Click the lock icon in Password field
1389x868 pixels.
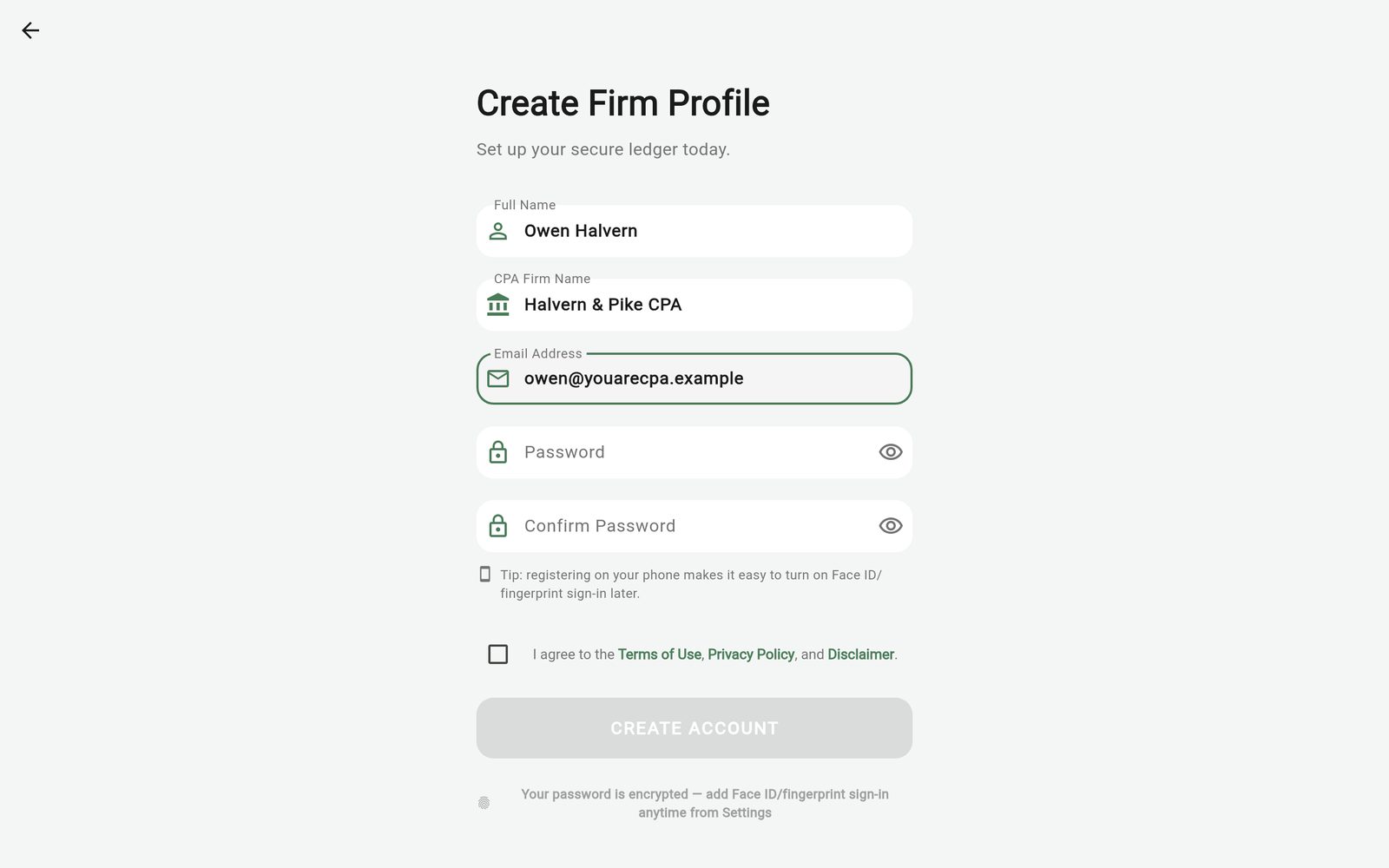pos(498,452)
